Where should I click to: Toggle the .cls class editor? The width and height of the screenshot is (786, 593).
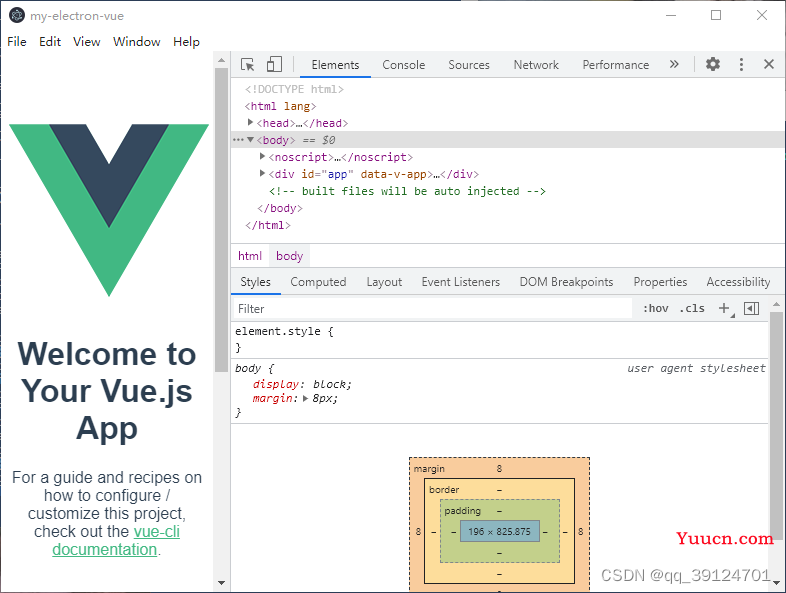click(x=692, y=308)
